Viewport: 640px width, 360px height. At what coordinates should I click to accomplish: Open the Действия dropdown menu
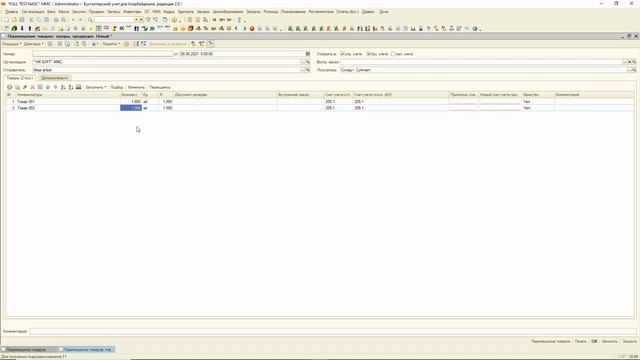click(x=33, y=44)
